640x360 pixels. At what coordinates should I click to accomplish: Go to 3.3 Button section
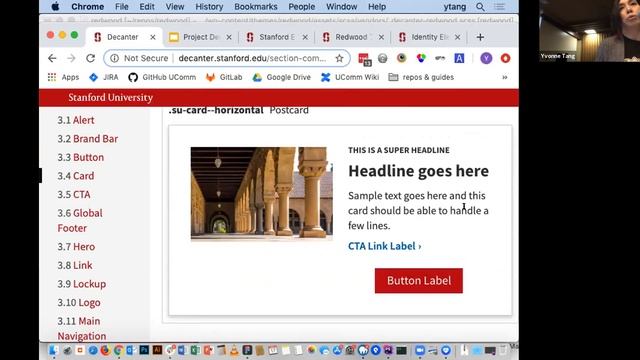coord(80,157)
